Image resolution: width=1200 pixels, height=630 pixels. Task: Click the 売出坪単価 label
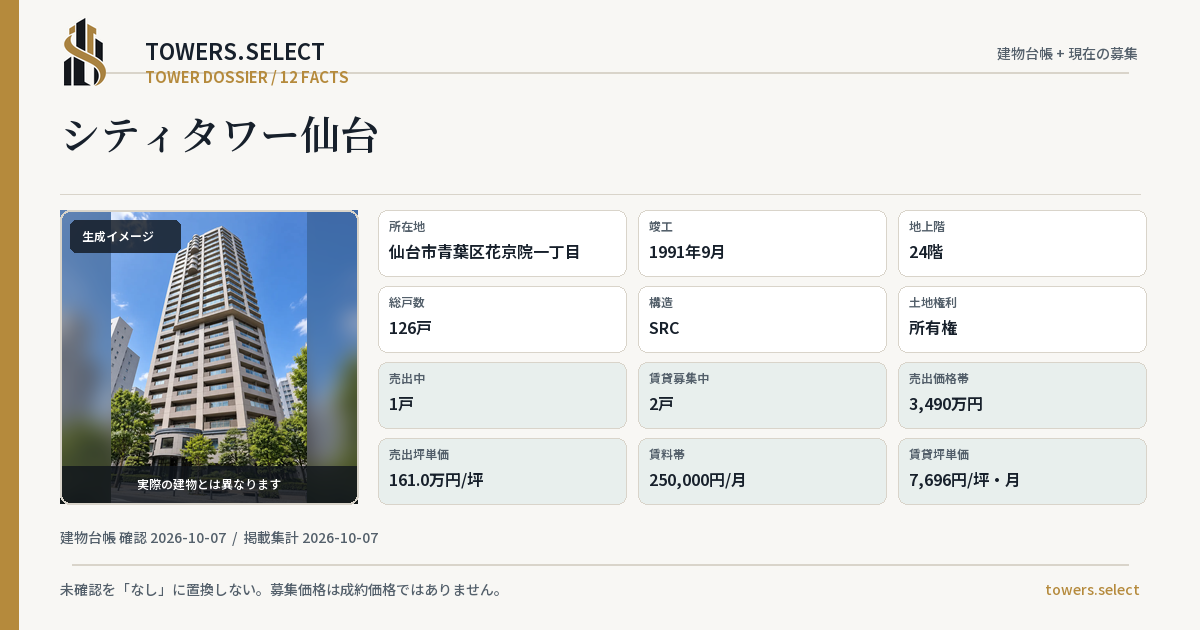pos(419,455)
